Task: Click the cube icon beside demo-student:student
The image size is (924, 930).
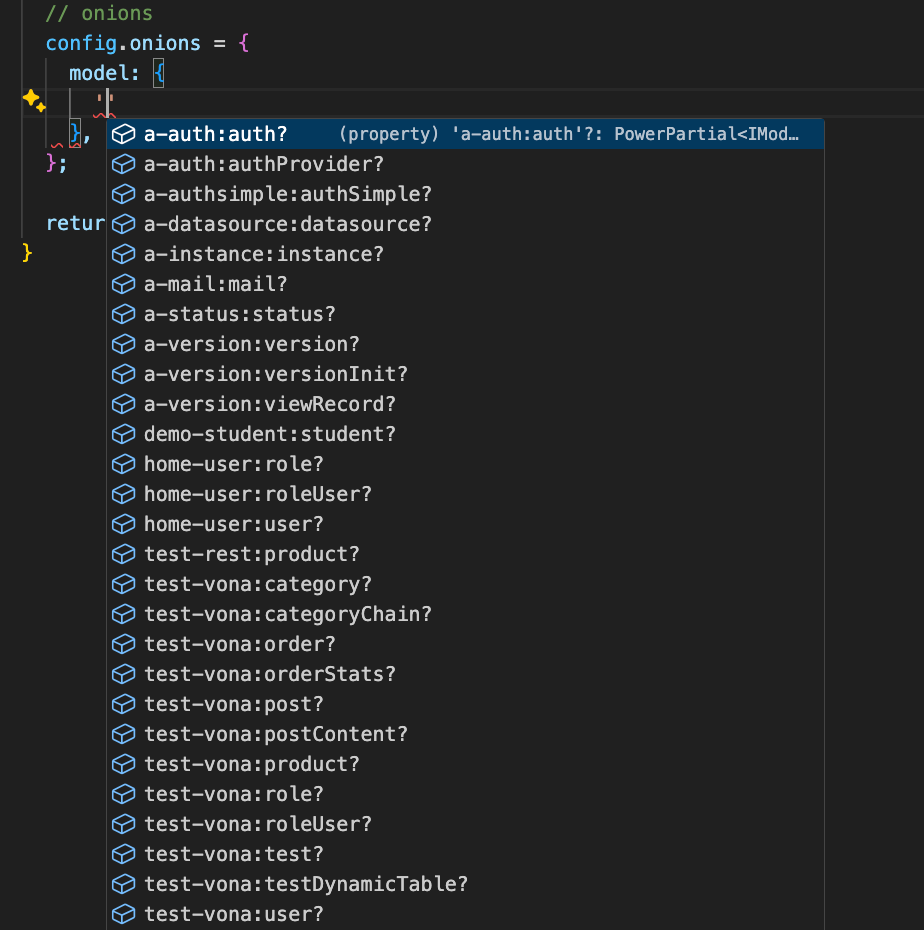Action: 123,434
